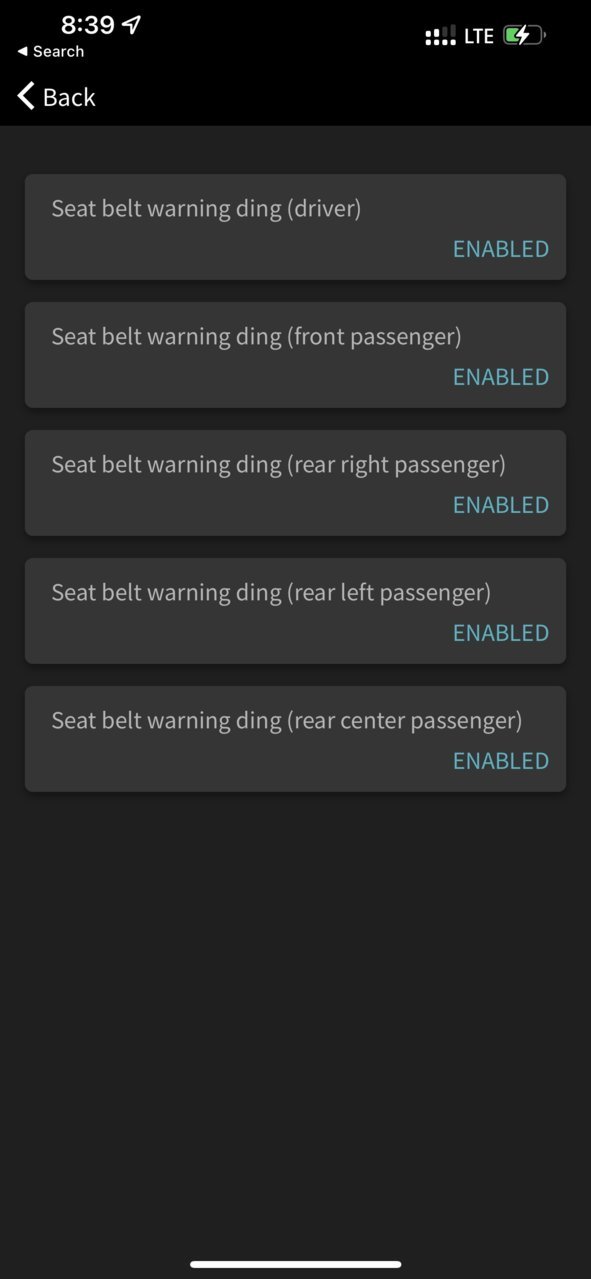Tap the Back chevron arrow icon
Viewport: 591px width, 1279px height.
pos(26,96)
